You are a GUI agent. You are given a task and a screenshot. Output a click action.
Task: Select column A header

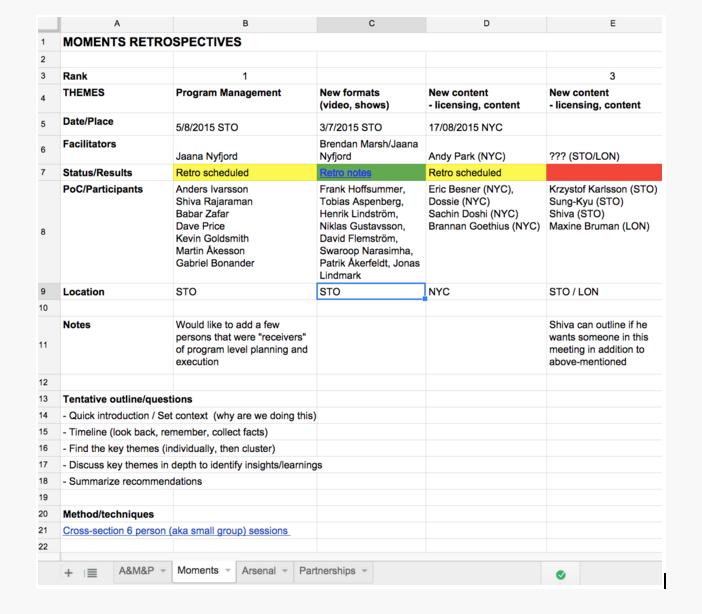click(117, 24)
